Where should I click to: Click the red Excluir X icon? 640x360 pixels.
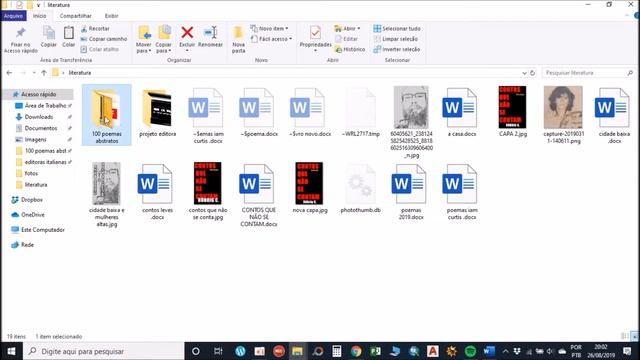click(187, 33)
